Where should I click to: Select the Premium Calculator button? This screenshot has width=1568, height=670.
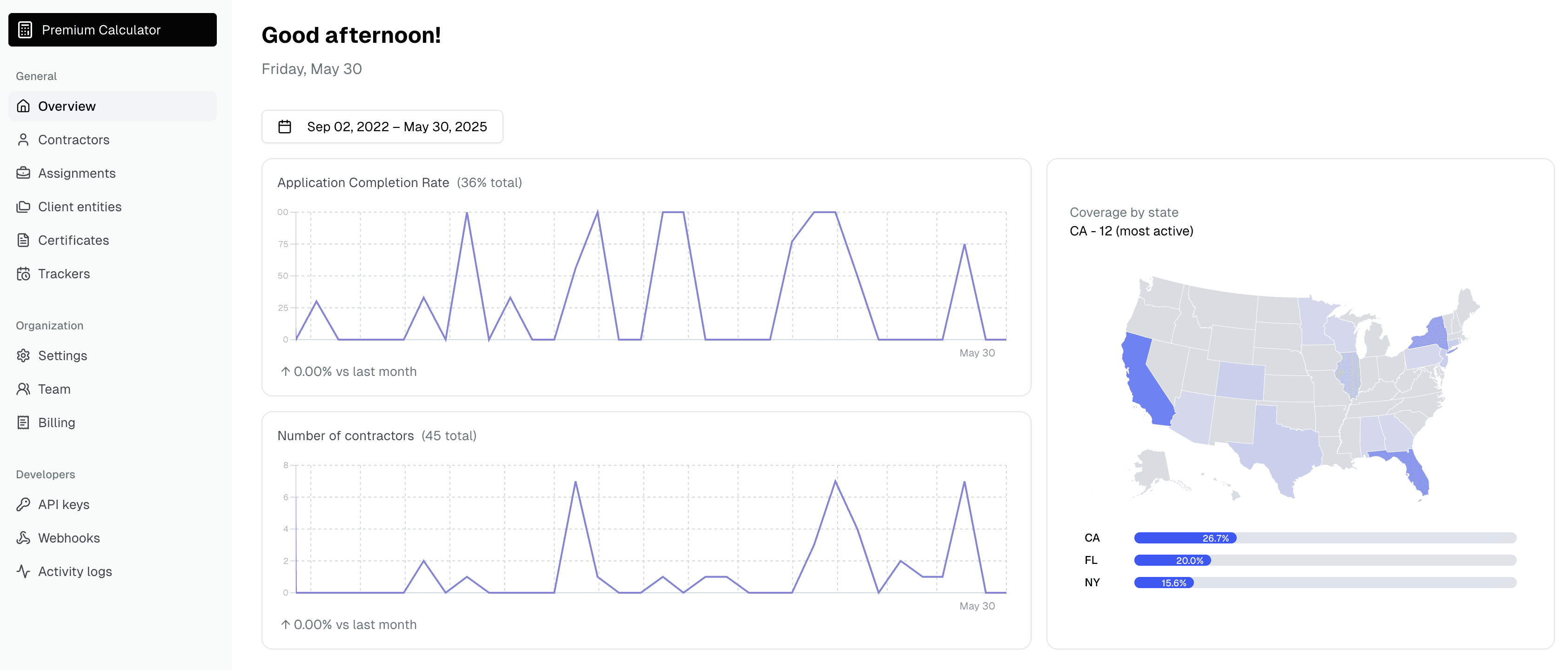pos(113,30)
